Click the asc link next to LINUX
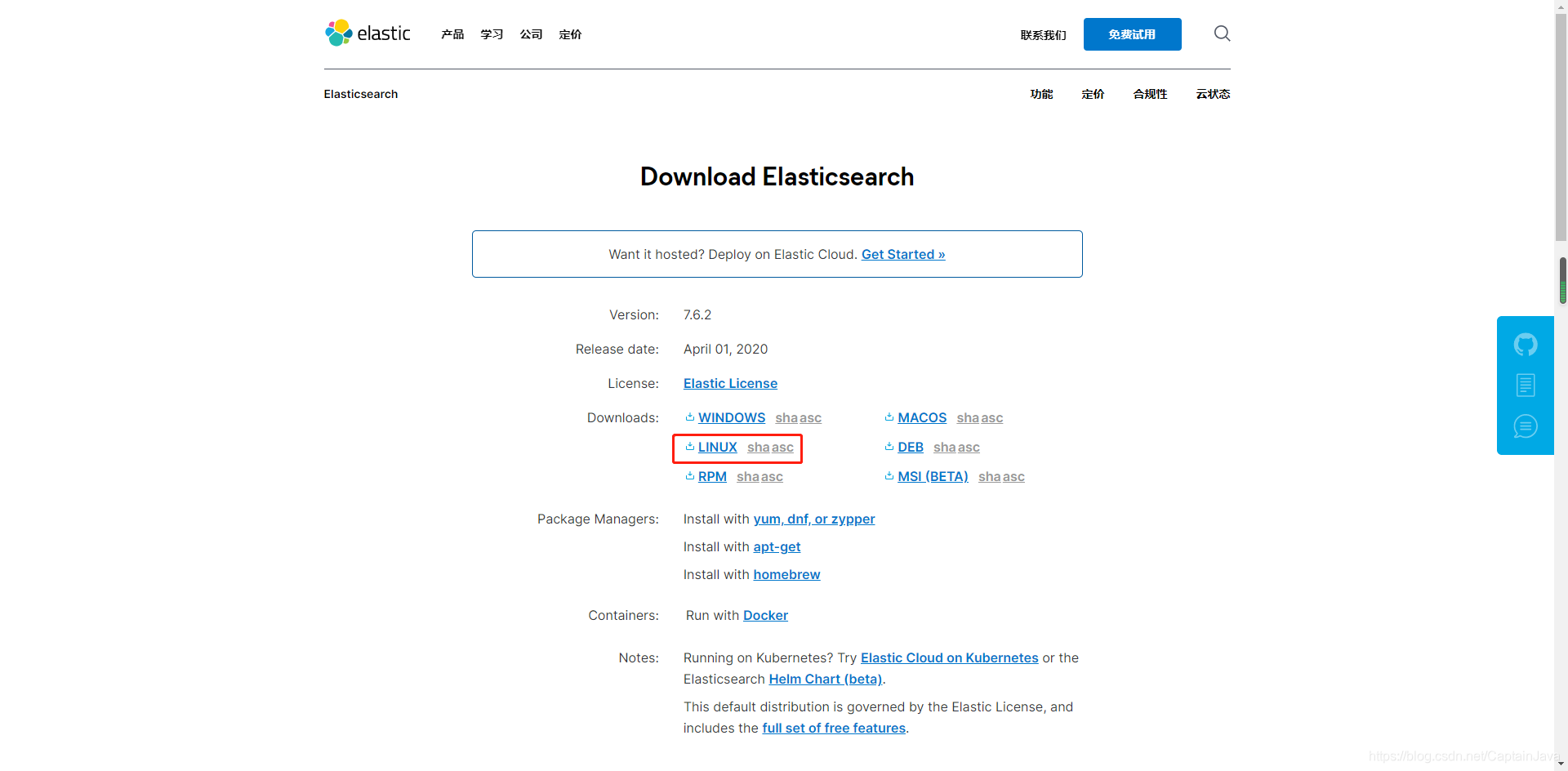 (x=782, y=448)
